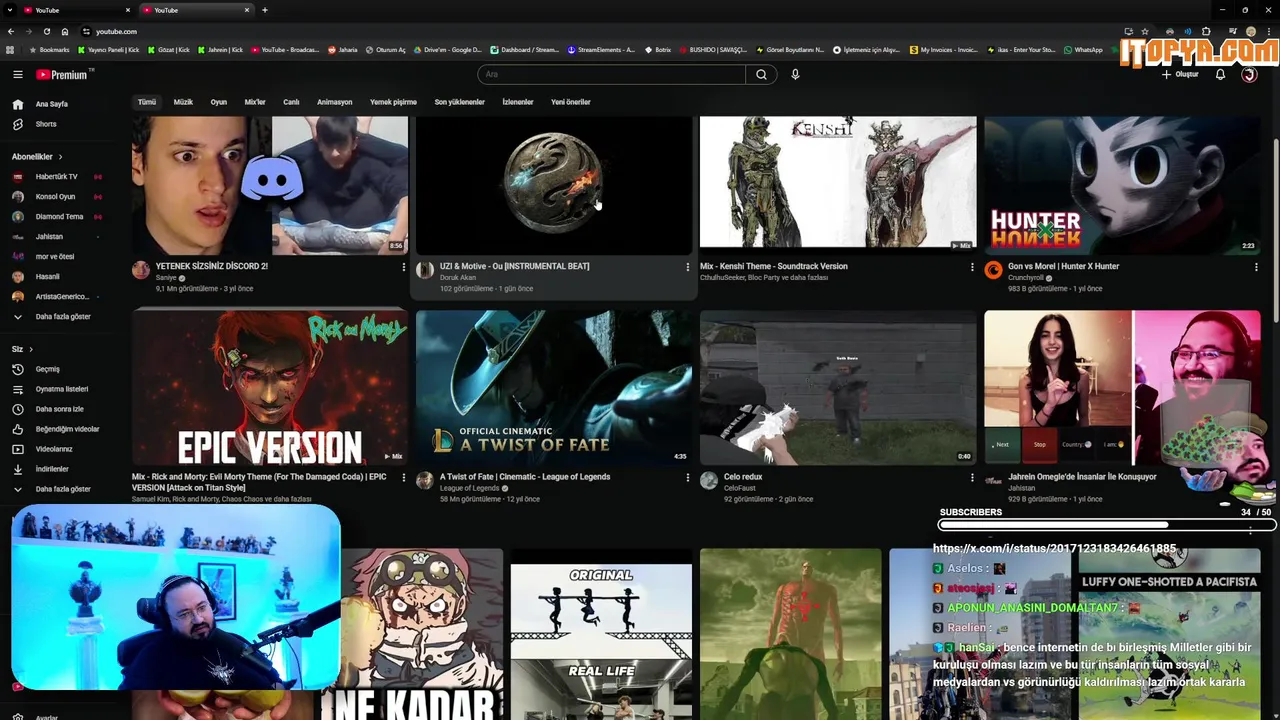Open the UZI & Motive video title
This screenshot has height=720, width=1280.
coord(514,266)
